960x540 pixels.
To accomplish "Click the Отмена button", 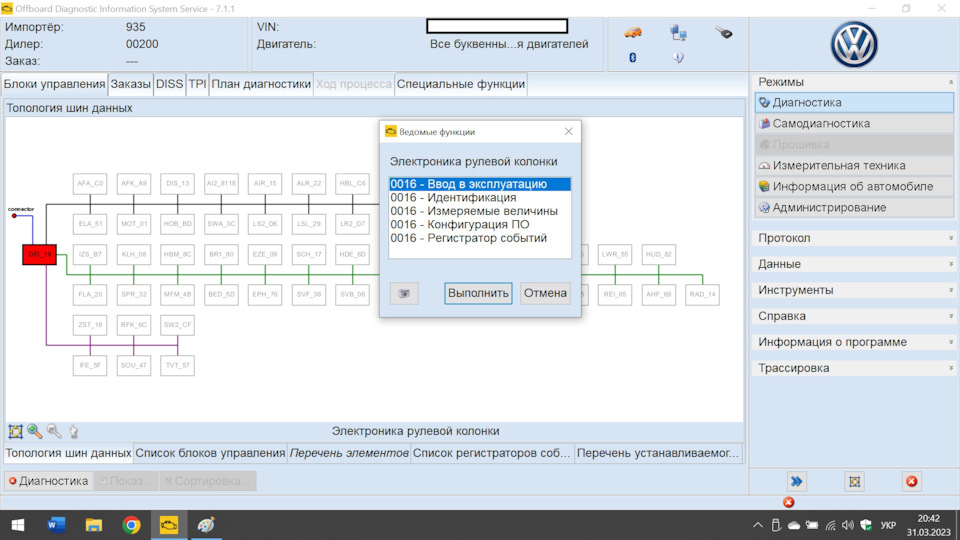I will click(x=545, y=293).
